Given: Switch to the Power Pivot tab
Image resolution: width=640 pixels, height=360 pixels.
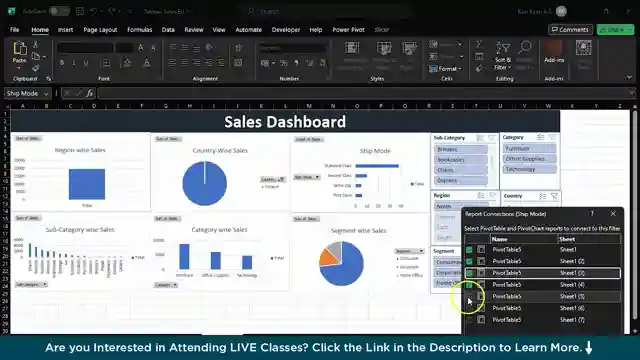Looking at the screenshot, I should point(348,29).
